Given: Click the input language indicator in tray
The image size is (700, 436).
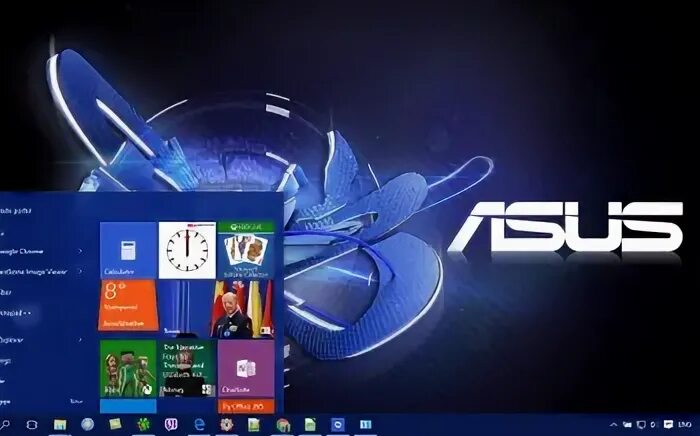Looking at the screenshot, I should 684,424.
